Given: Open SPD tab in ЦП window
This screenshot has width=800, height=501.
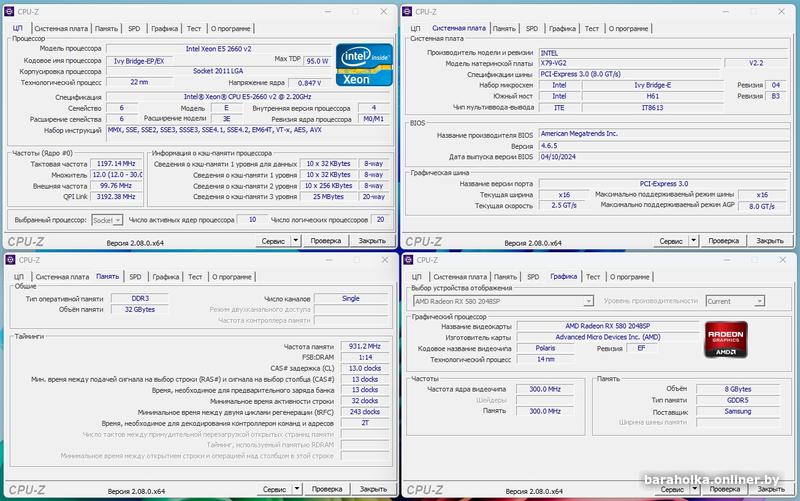Looking at the screenshot, I should coord(134,29).
